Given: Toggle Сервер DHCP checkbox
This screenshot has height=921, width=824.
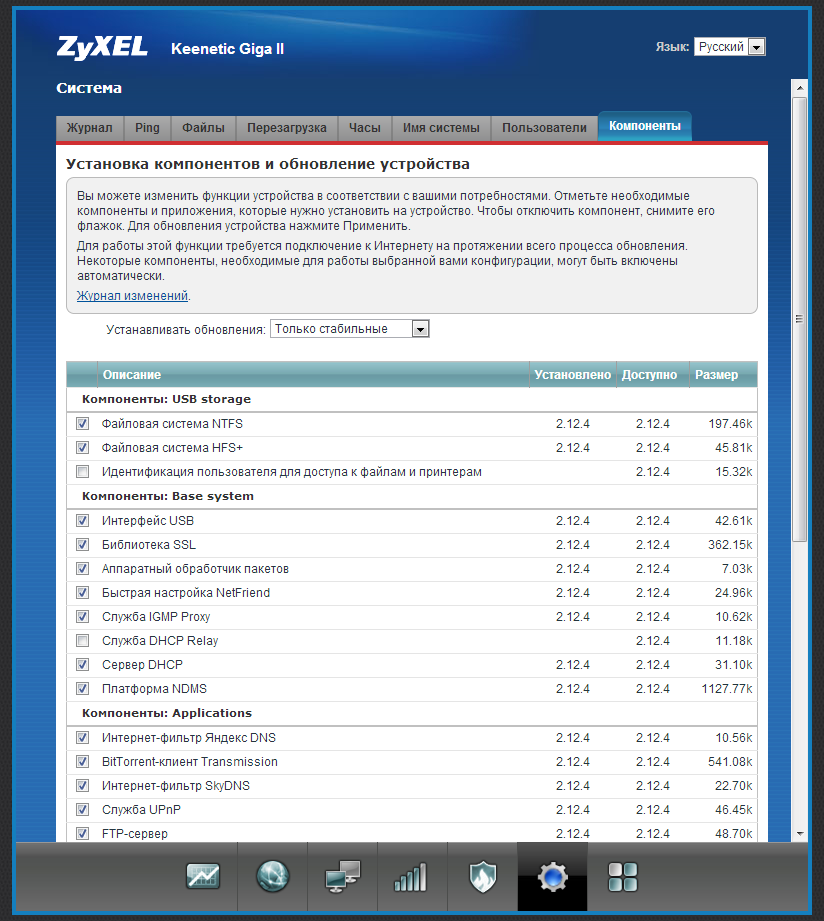Looking at the screenshot, I should [82, 664].
